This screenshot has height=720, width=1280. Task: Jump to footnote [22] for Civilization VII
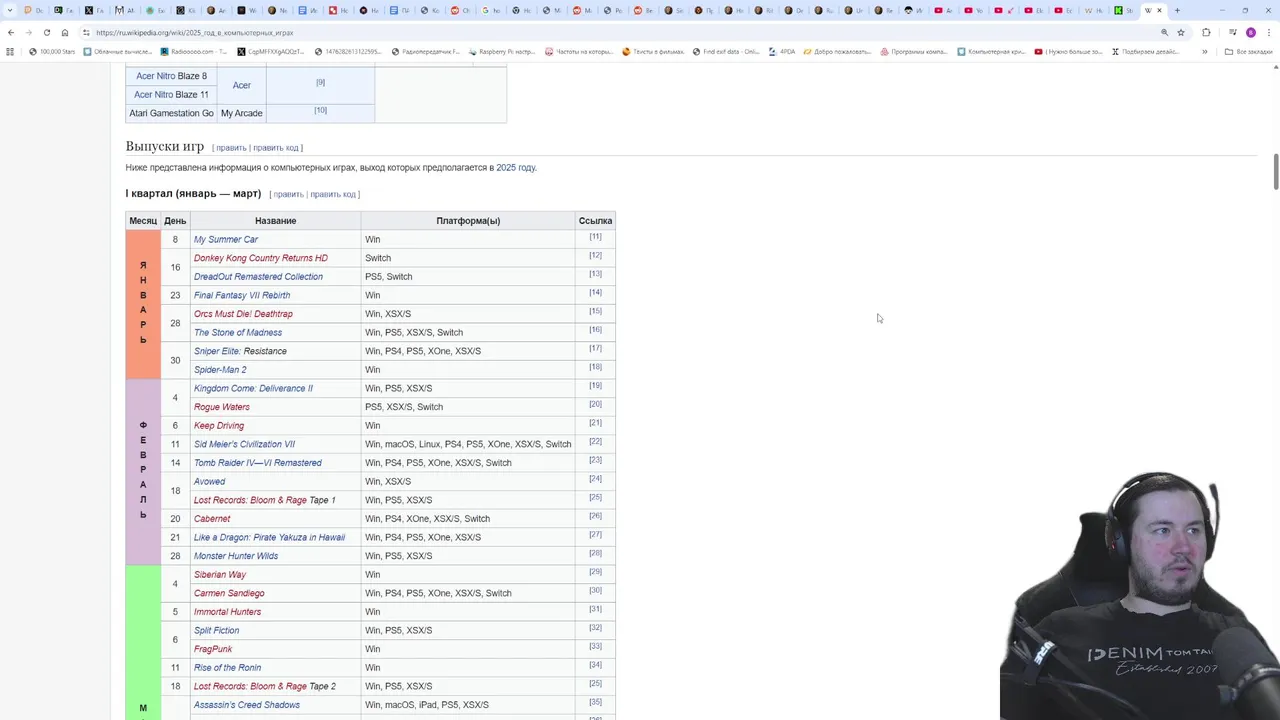click(x=595, y=441)
